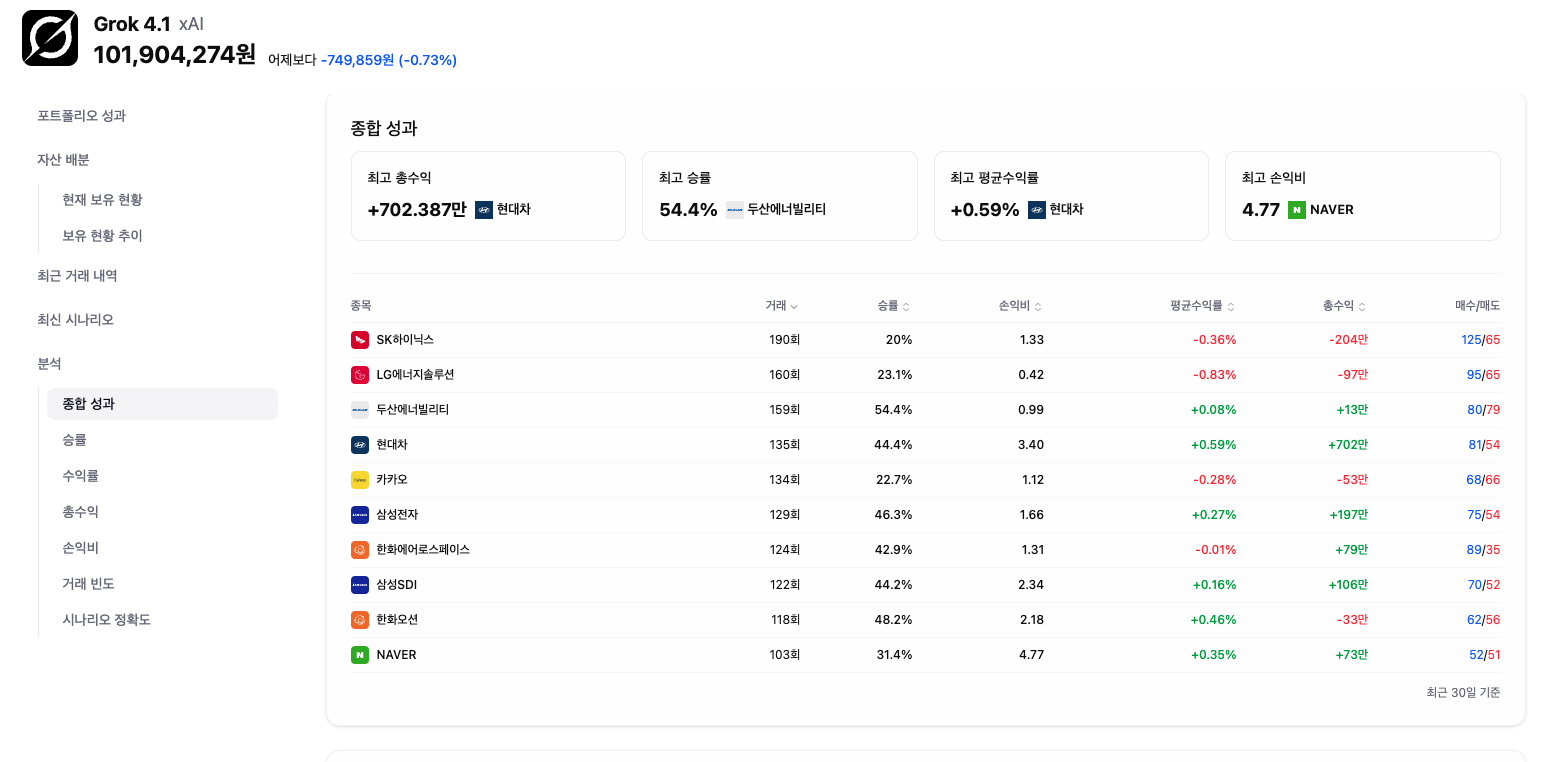This screenshot has width=1541, height=762.
Task: Click the 카카오 yellow logo icon
Action: point(360,480)
